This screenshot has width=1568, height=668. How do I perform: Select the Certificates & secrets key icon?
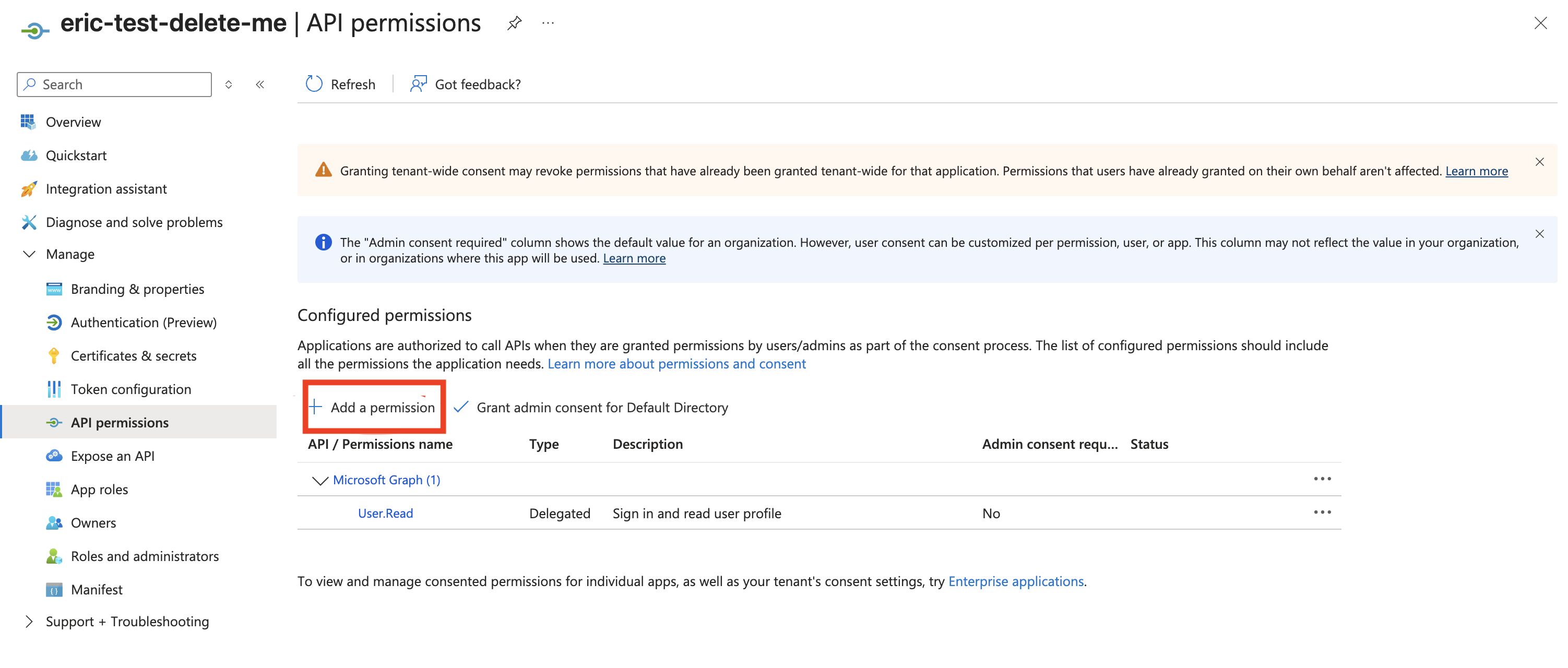coord(54,355)
